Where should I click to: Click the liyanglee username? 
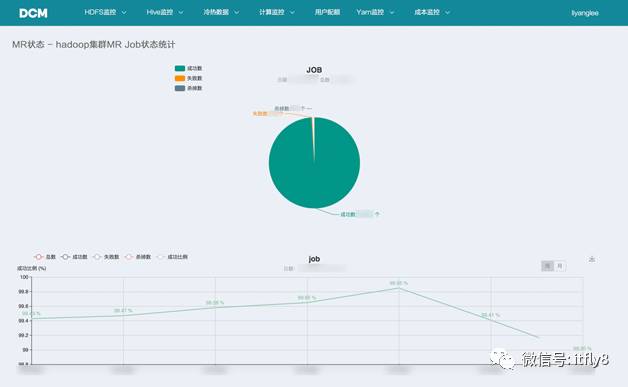[x=585, y=13]
